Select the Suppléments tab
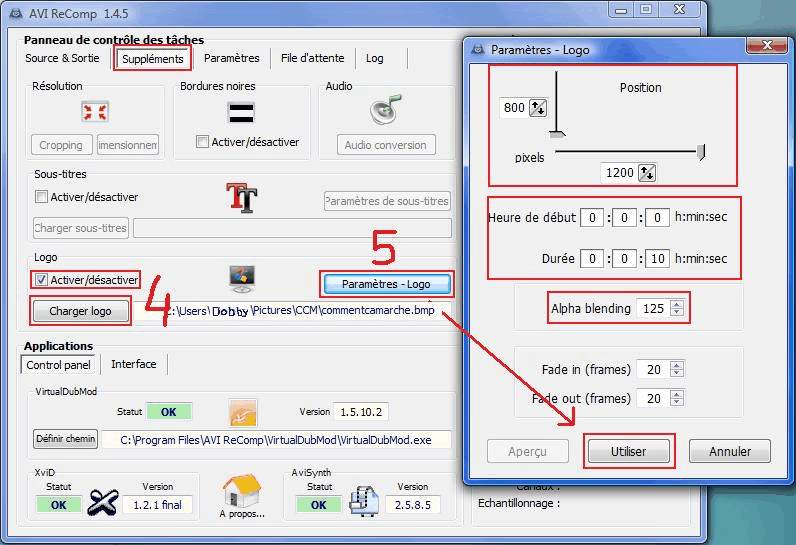The image size is (796, 545). 153,59
